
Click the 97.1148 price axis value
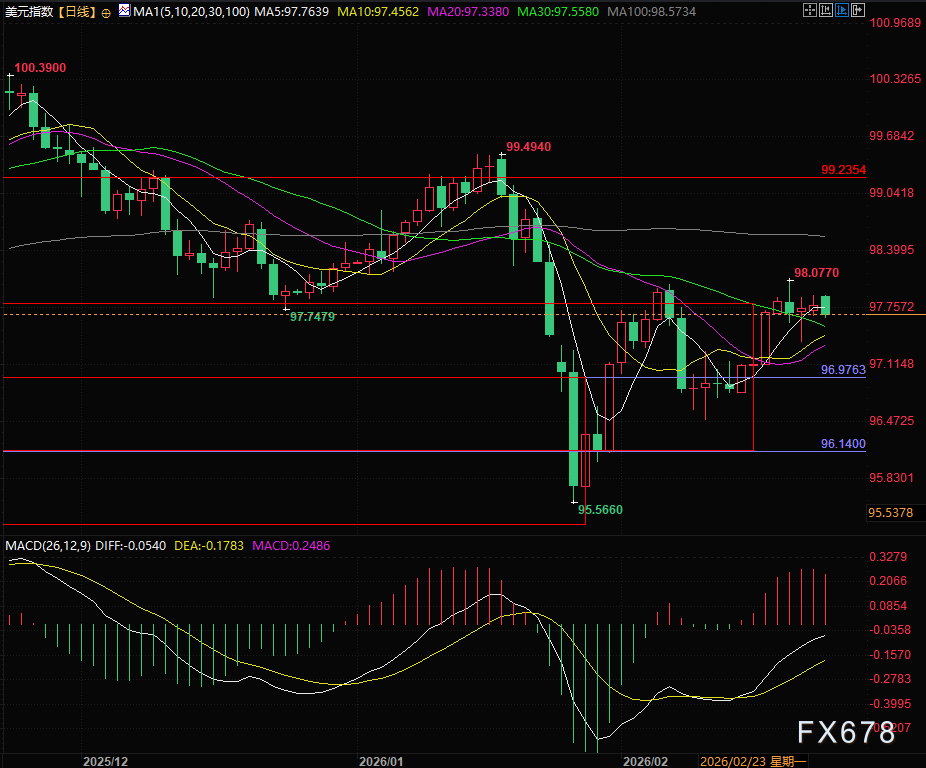point(892,363)
